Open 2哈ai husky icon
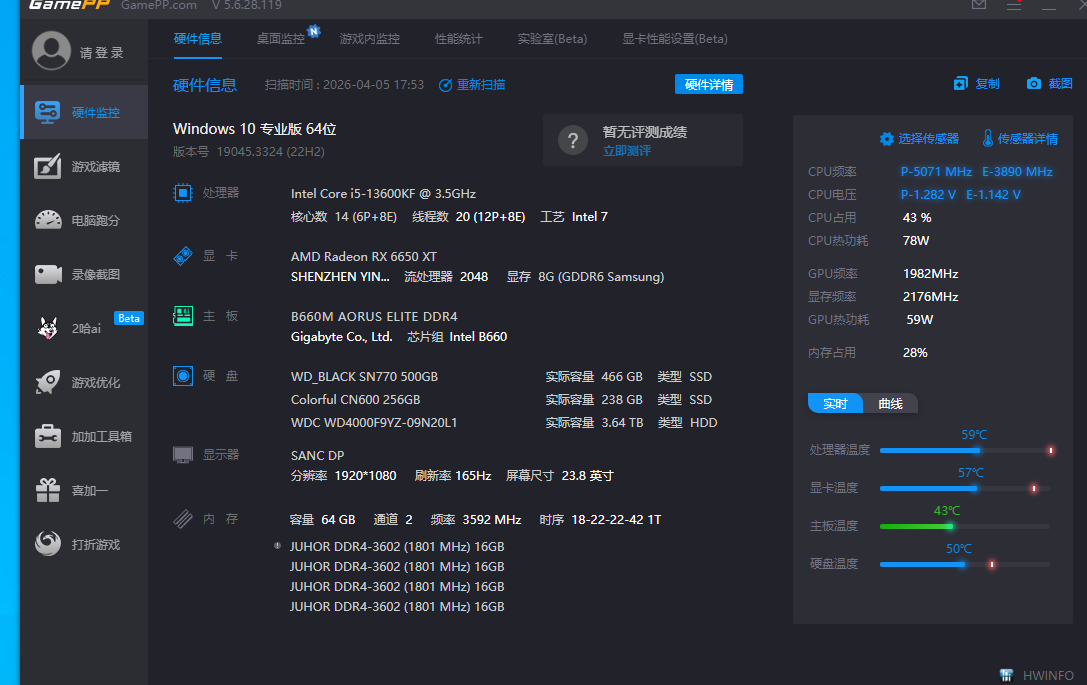The width and height of the screenshot is (1087, 685). [48, 328]
